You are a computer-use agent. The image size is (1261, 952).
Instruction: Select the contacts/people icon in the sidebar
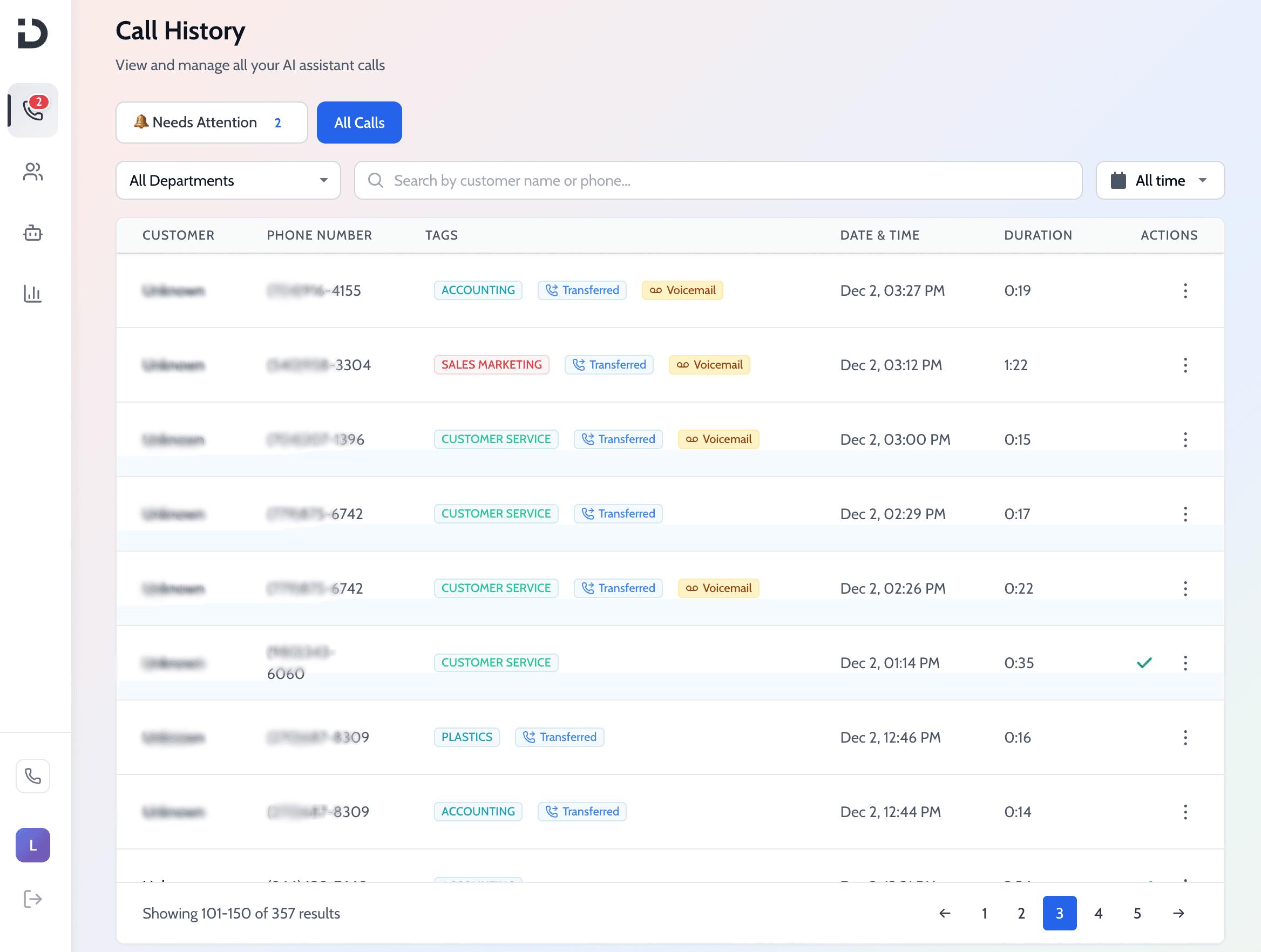click(32, 172)
